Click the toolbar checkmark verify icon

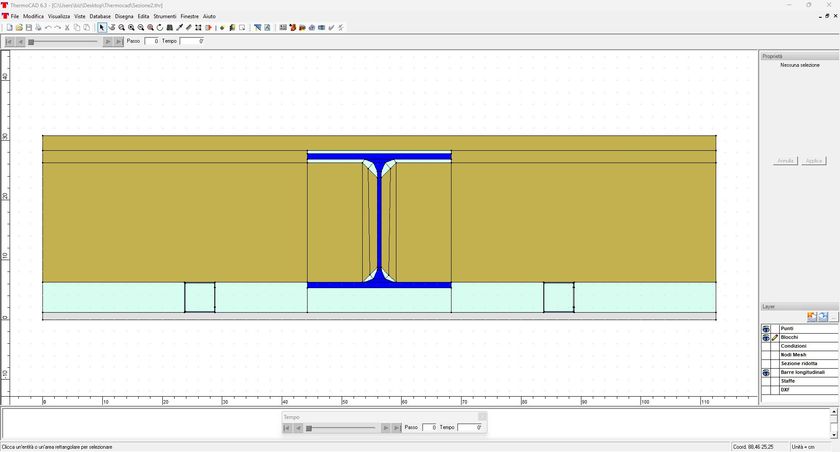click(x=332, y=27)
